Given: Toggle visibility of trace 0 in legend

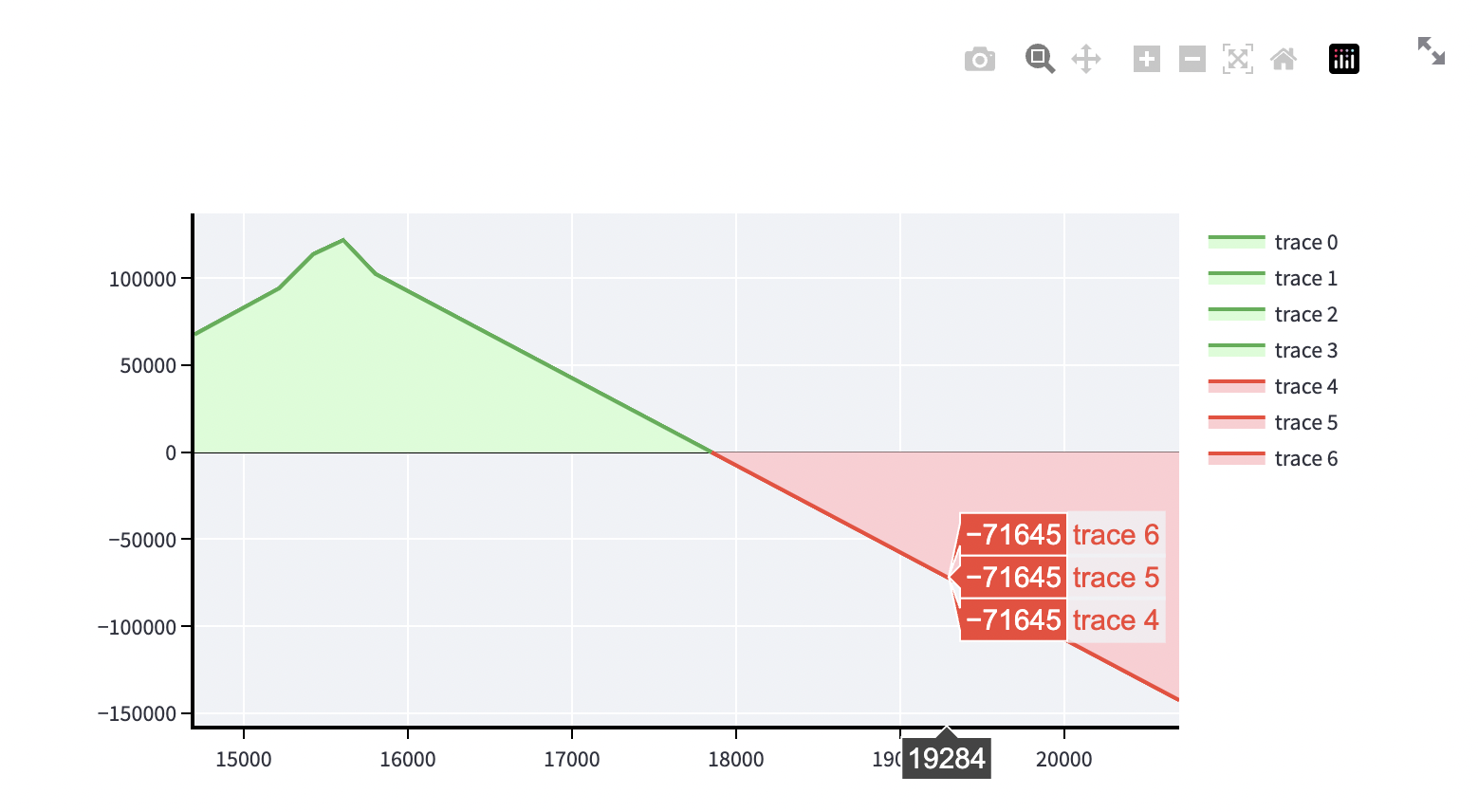Looking at the screenshot, I should tap(1273, 243).
